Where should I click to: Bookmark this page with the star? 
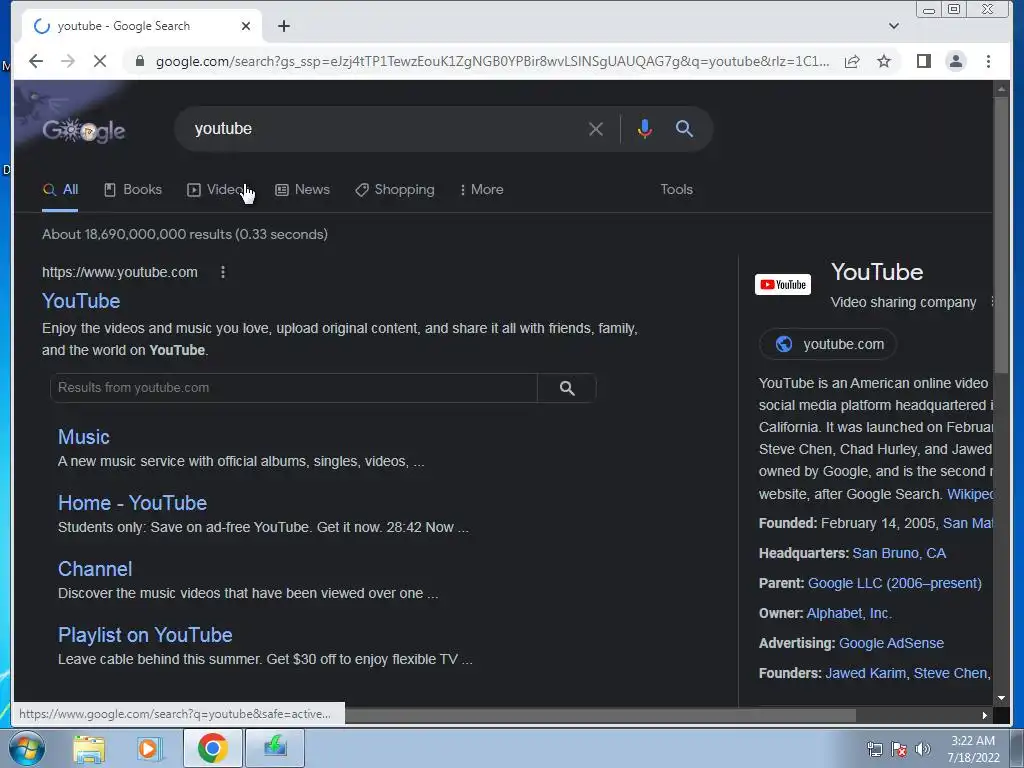pyautogui.click(x=884, y=61)
